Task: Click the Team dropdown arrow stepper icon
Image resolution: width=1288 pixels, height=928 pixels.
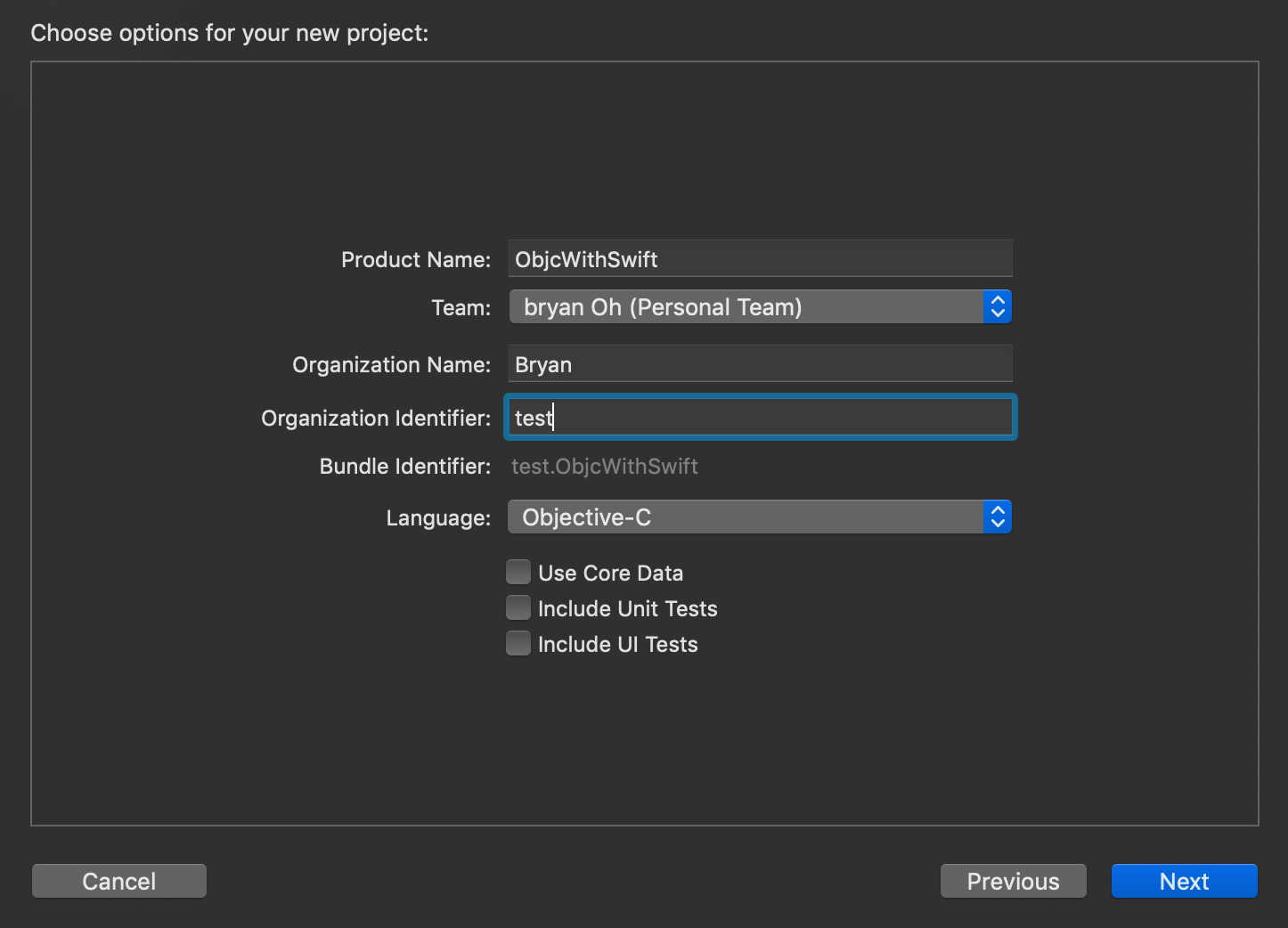Action: pyautogui.click(x=998, y=307)
